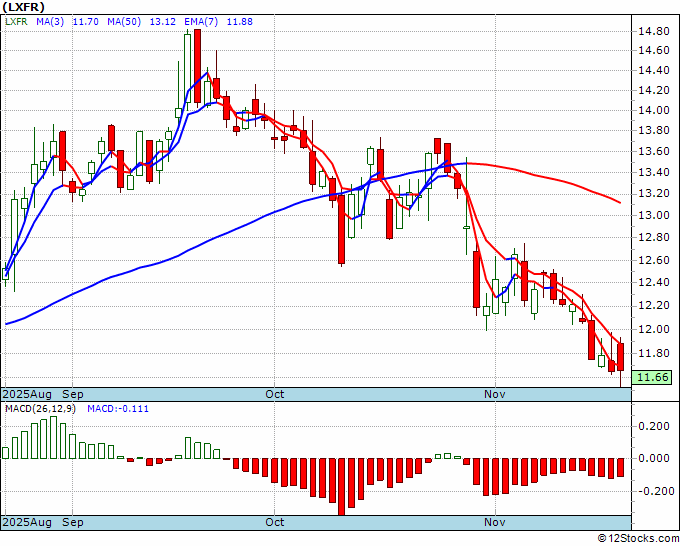The image size is (680, 546).
Task: Click the red MA(50) line end near 13.12
Action: (618, 202)
